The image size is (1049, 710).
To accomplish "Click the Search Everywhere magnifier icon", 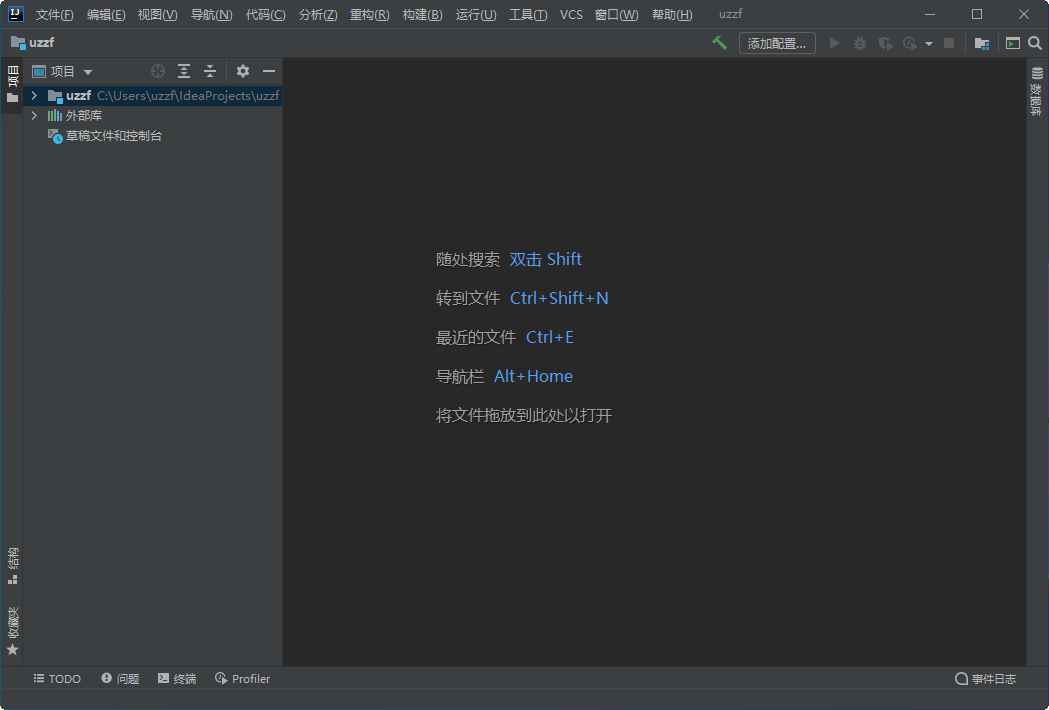I will 1035,43.
